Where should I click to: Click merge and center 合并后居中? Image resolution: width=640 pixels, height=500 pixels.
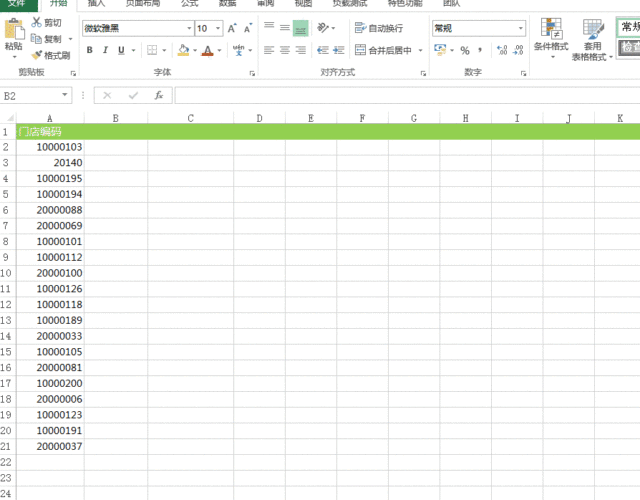pos(384,50)
